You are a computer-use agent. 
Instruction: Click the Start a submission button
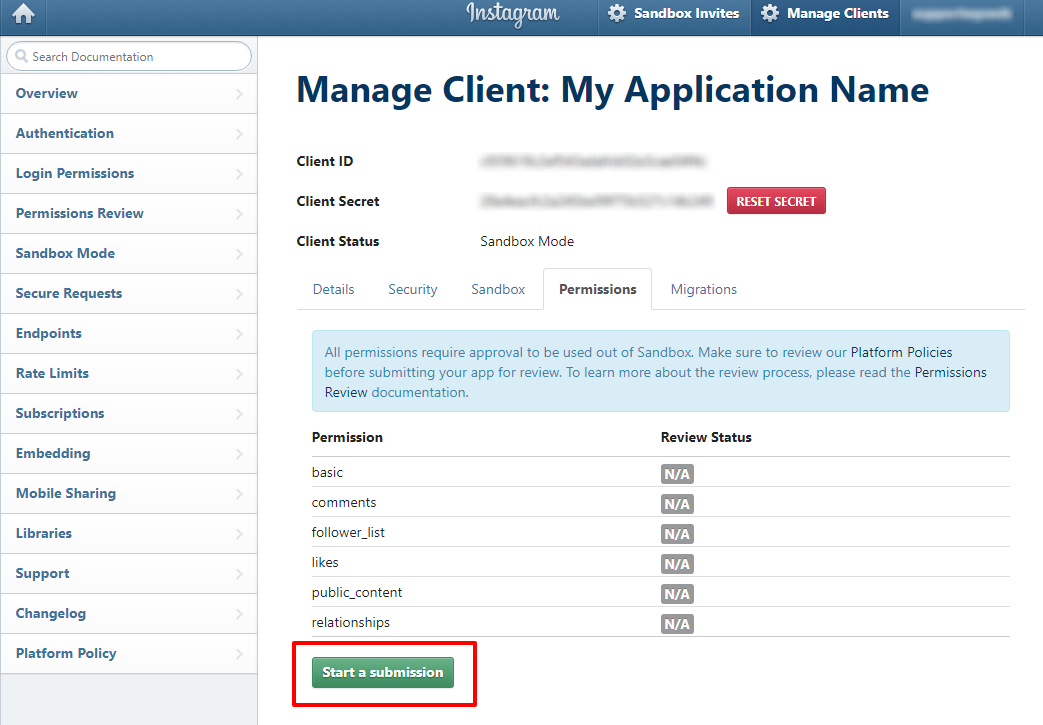click(x=382, y=672)
